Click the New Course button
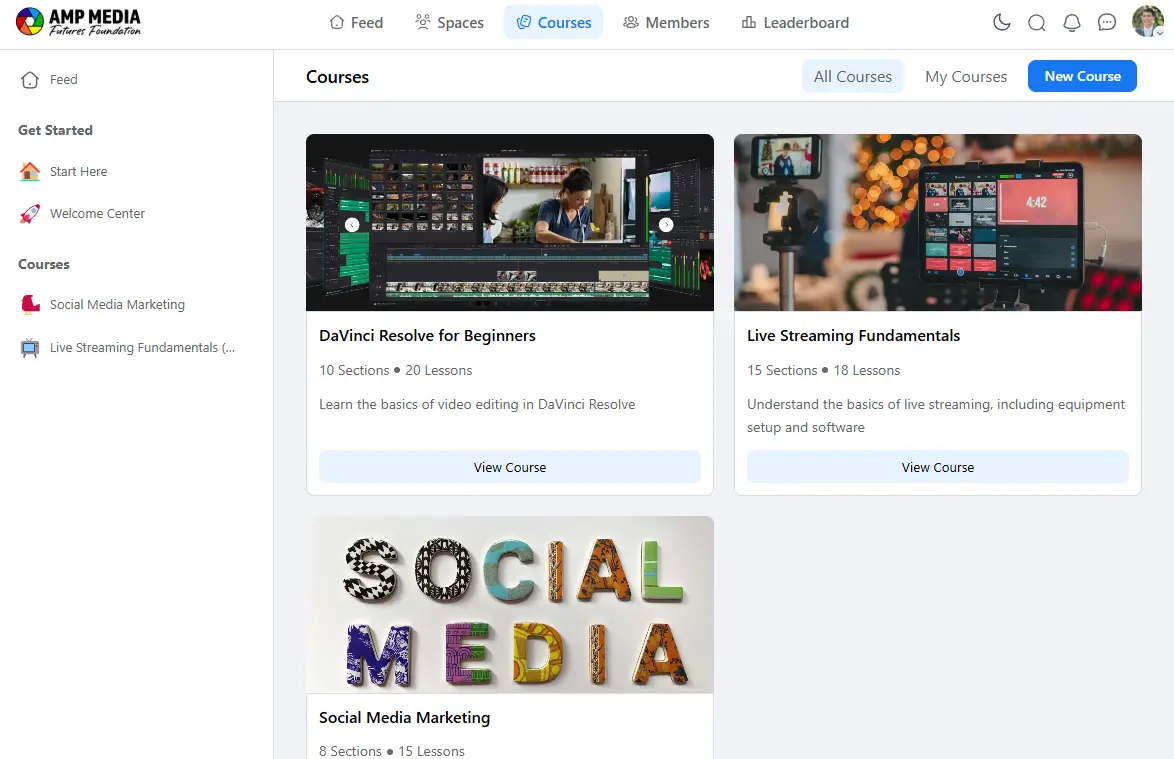1174x759 pixels. click(x=1082, y=76)
